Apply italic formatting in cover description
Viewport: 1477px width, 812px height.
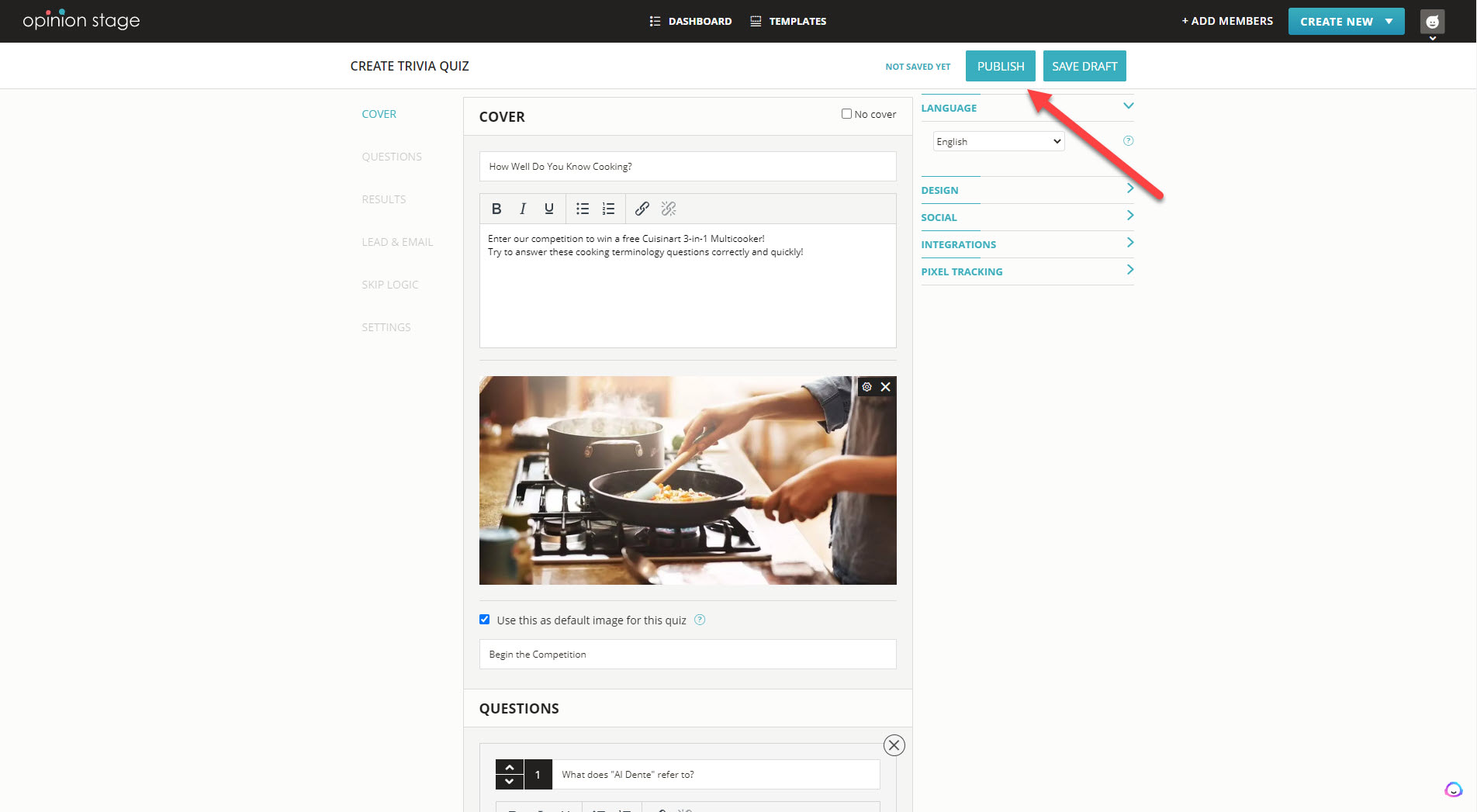coord(523,209)
